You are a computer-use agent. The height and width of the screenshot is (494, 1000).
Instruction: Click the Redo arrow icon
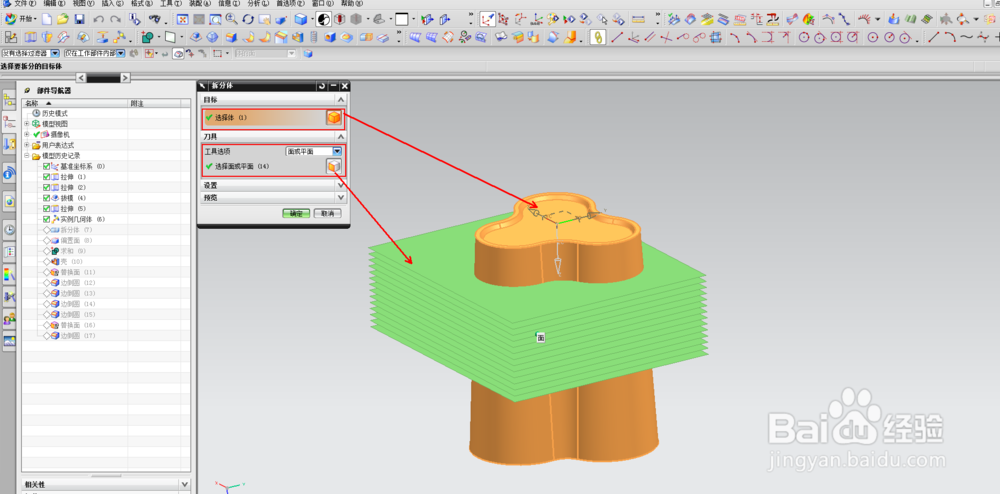(x=115, y=19)
